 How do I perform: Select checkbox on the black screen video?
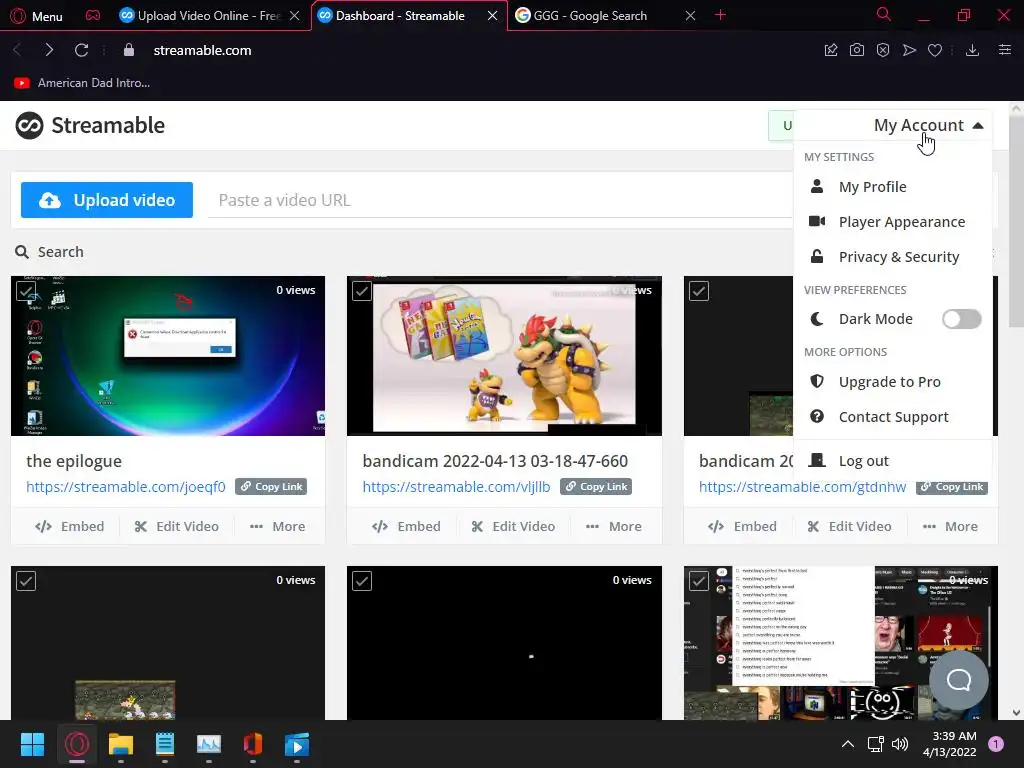[362, 581]
